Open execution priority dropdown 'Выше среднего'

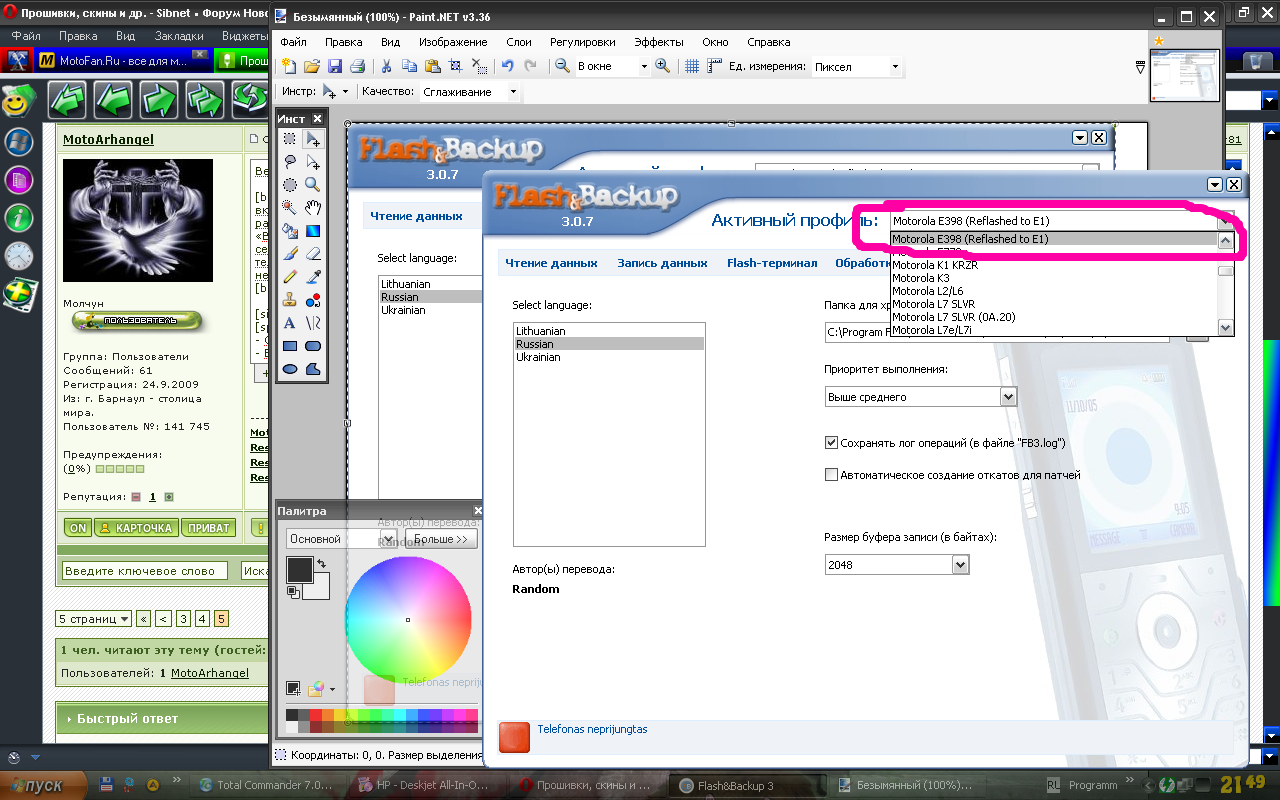(920, 397)
